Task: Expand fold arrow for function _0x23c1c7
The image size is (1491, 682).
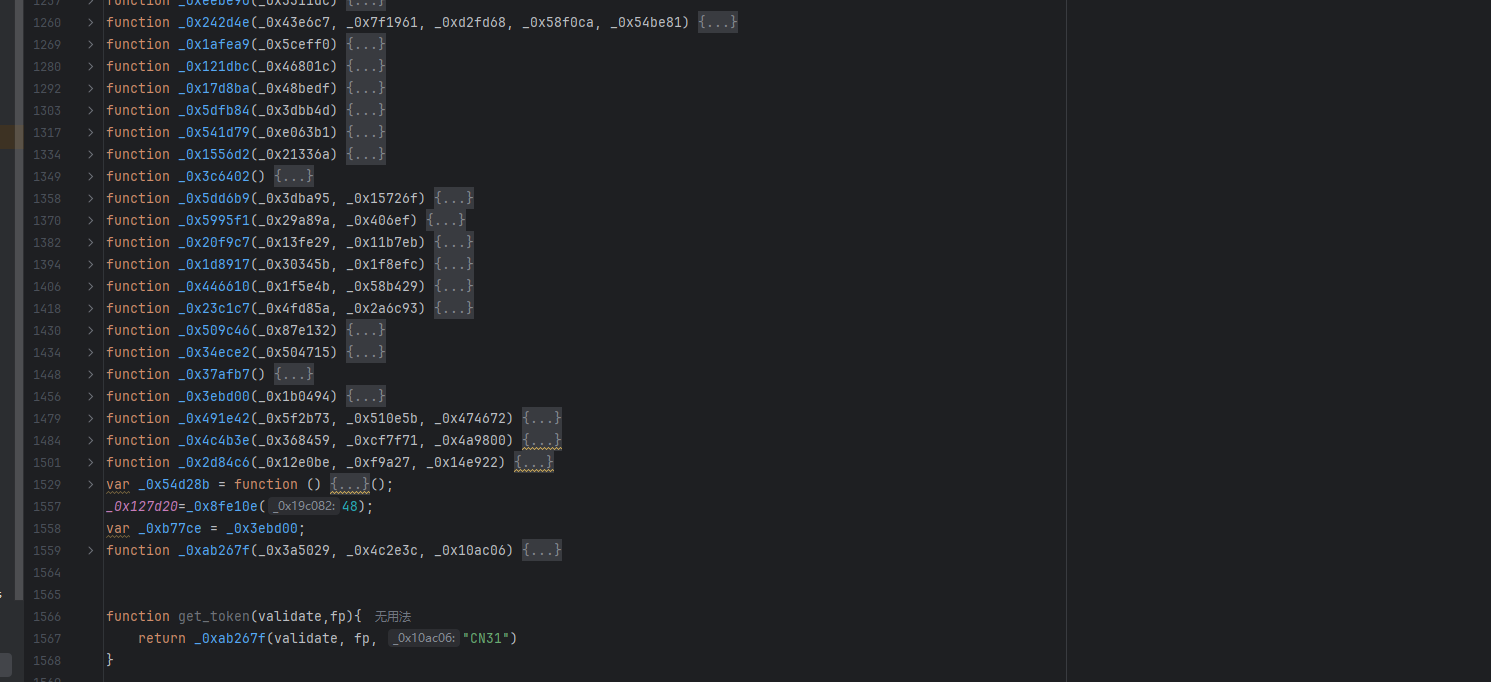Action: [x=90, y=308]
